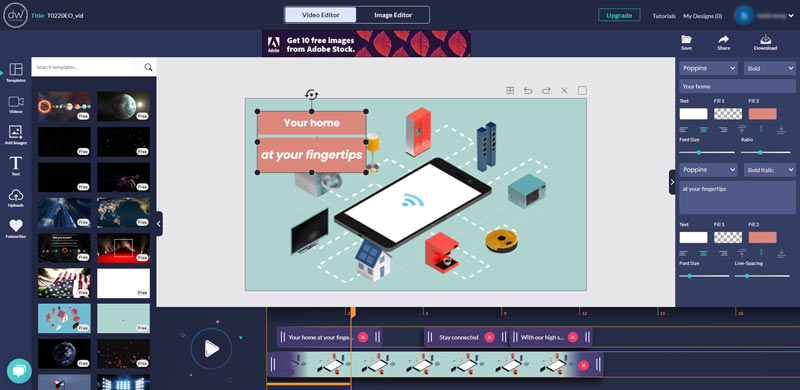The image size is (800, 390).
Task: Open the Tutorials link
Action: tap(664, 16)
